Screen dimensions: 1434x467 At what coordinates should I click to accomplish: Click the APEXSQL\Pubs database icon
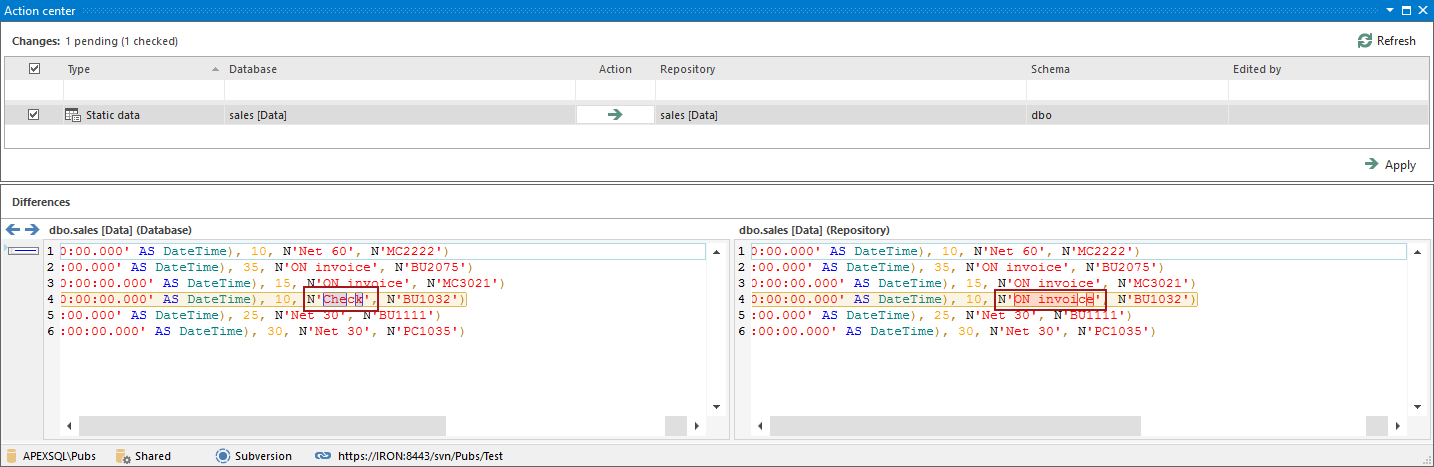12,456
